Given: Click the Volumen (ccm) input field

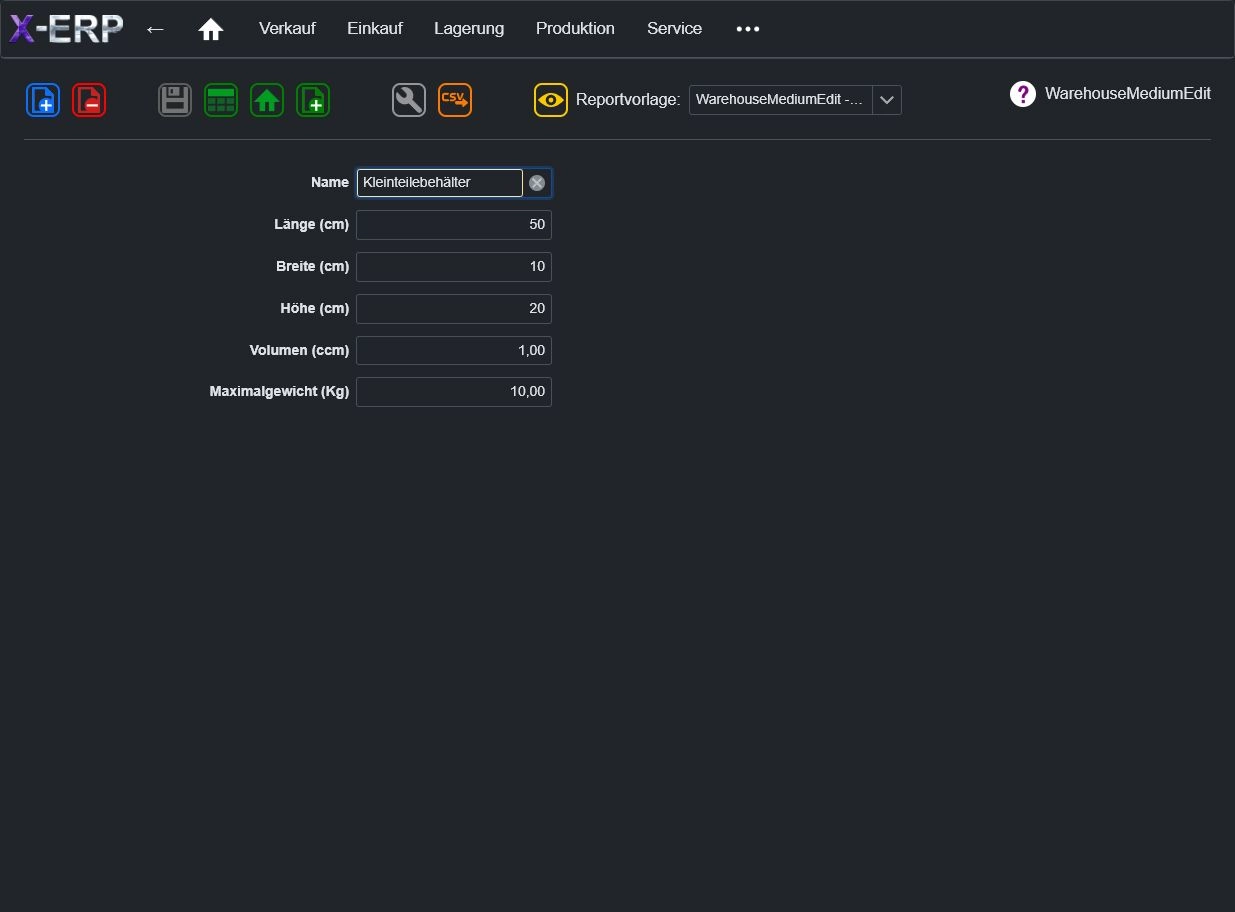Looking at the screenshot, I should click(454, 351).
